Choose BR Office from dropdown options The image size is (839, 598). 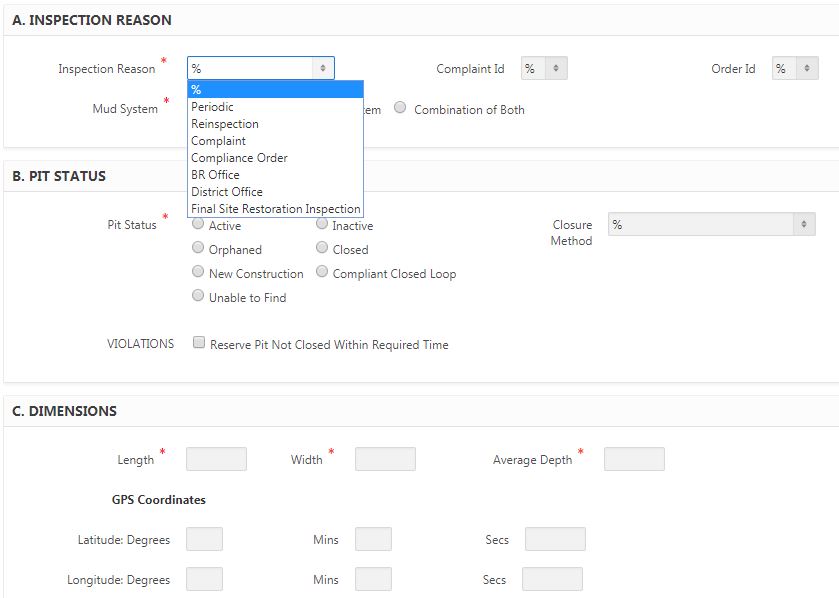(216, 175)
